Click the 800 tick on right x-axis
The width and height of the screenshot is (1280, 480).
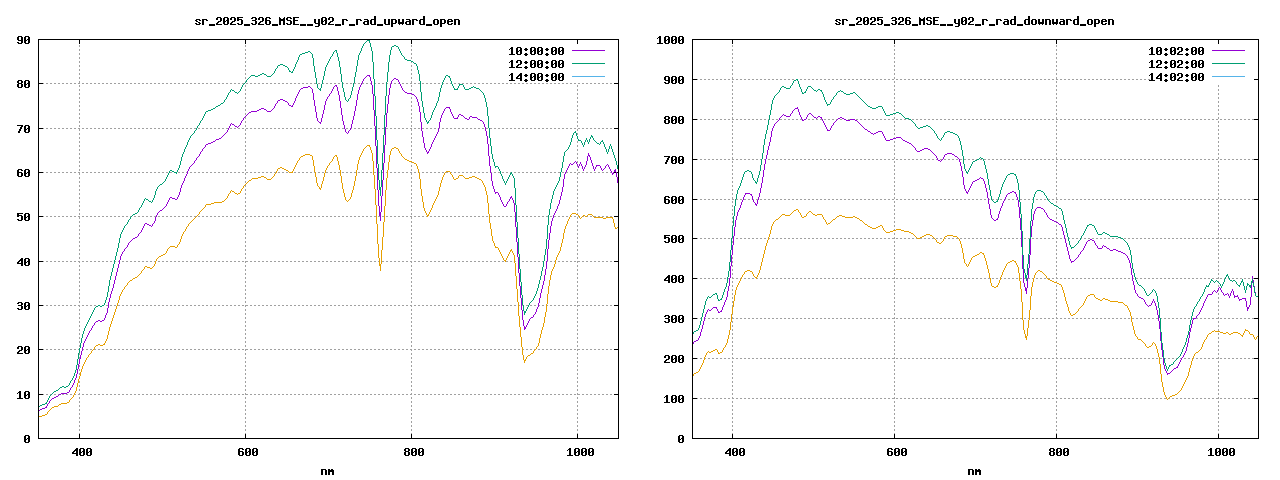click(x=1057, y=452)
